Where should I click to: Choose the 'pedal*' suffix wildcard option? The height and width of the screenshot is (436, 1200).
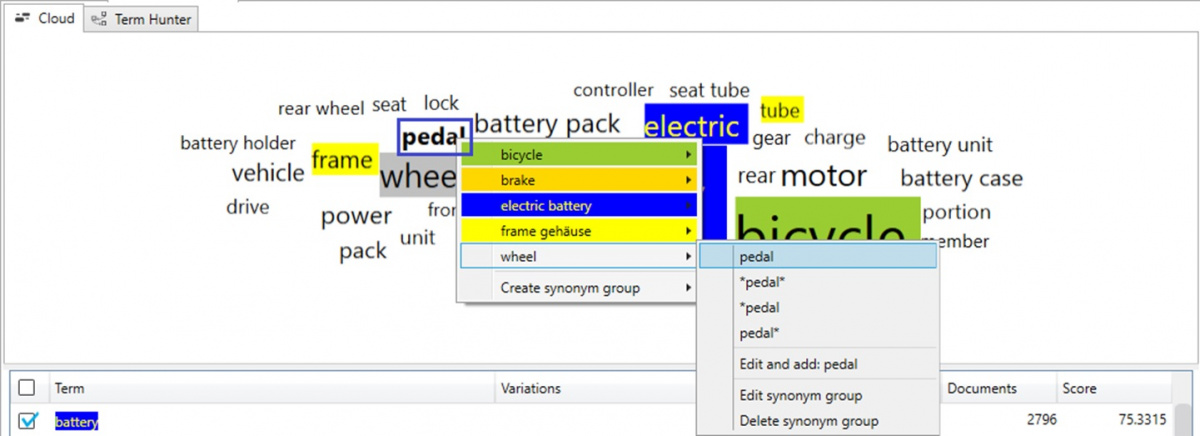click(x=818, y=332)
